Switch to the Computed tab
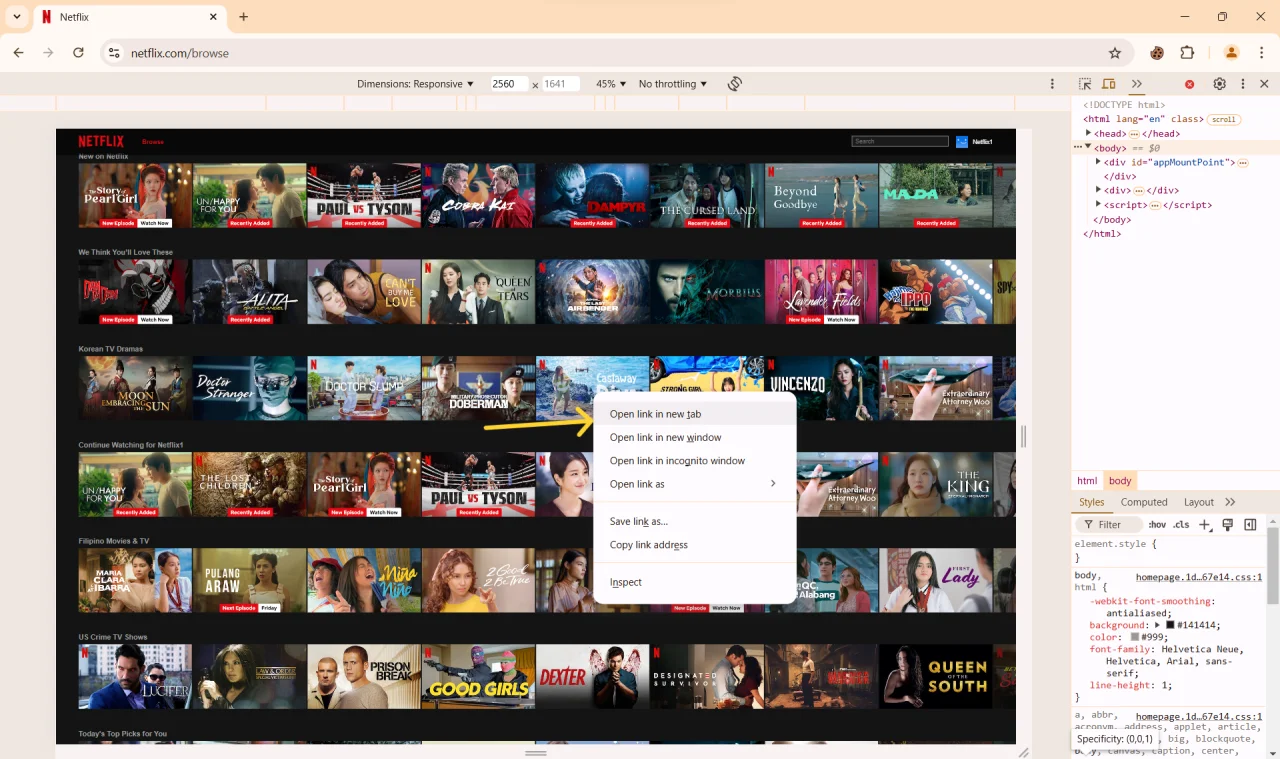1280x759 pixels. click(1144, 502)
